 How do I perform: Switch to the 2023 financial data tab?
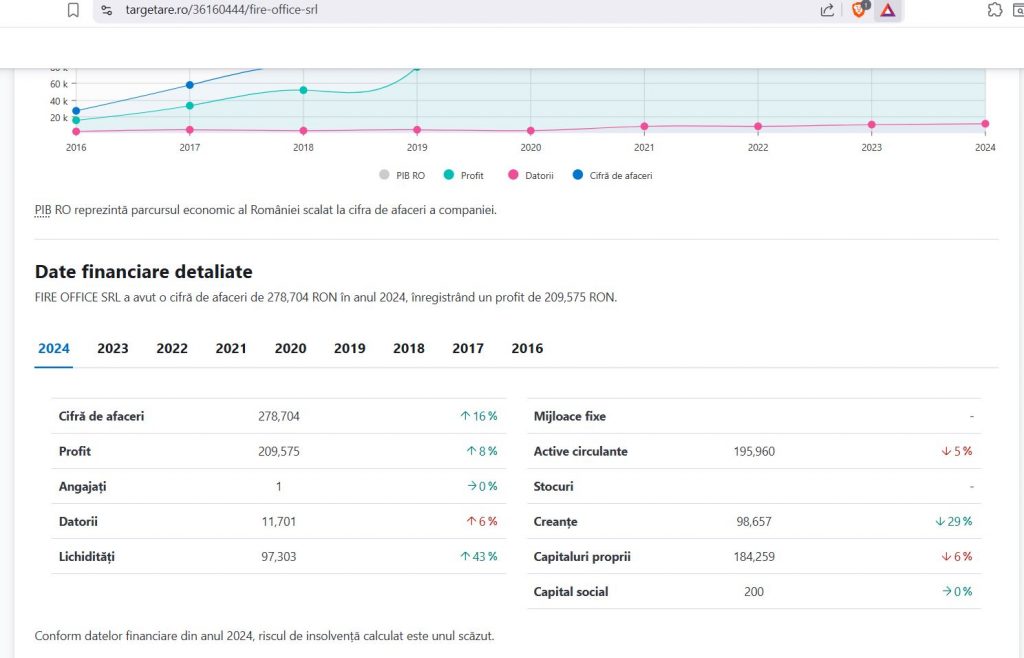113,349
